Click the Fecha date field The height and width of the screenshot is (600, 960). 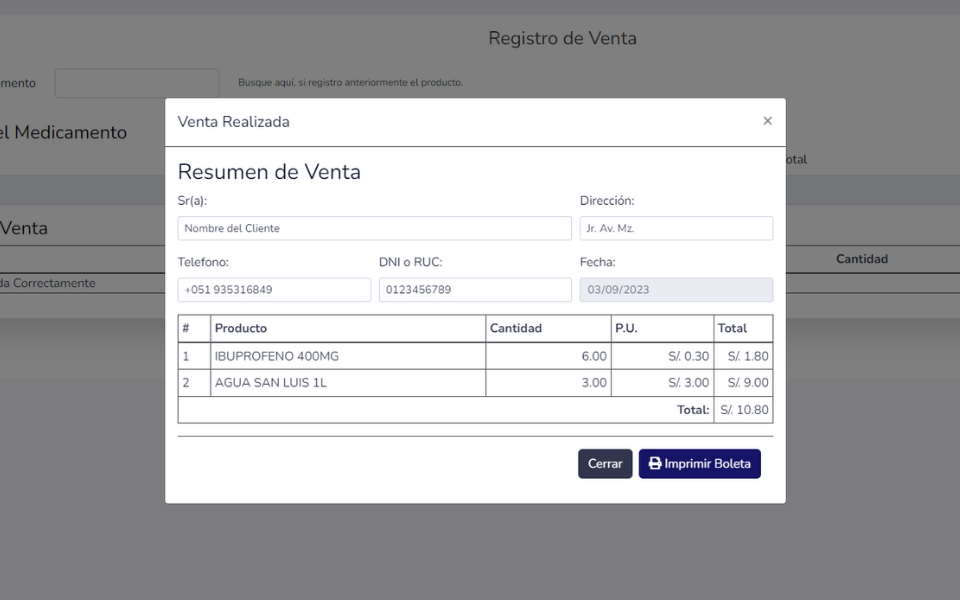[676, 290]
